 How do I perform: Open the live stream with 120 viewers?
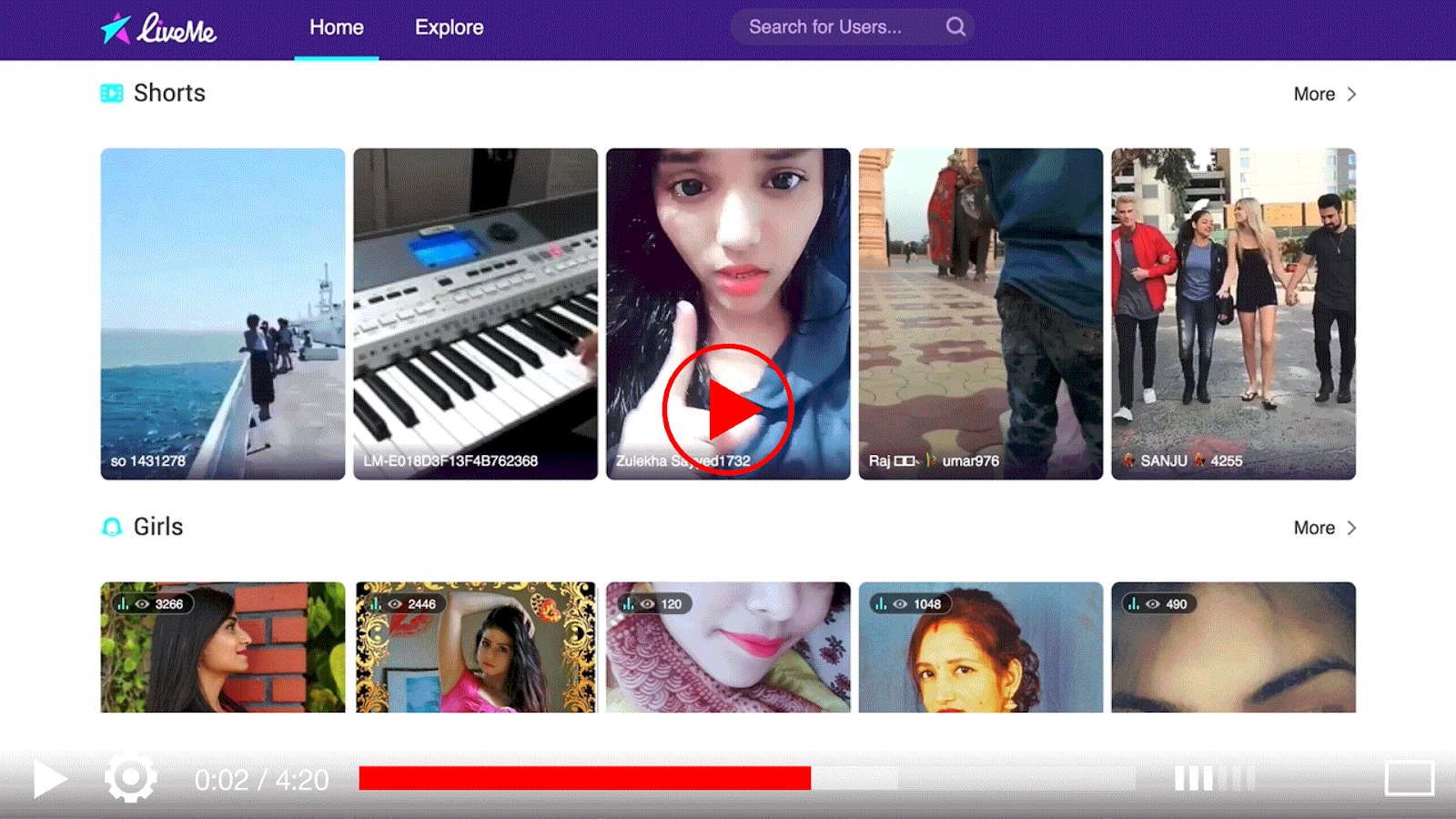[x=728, y=647]
